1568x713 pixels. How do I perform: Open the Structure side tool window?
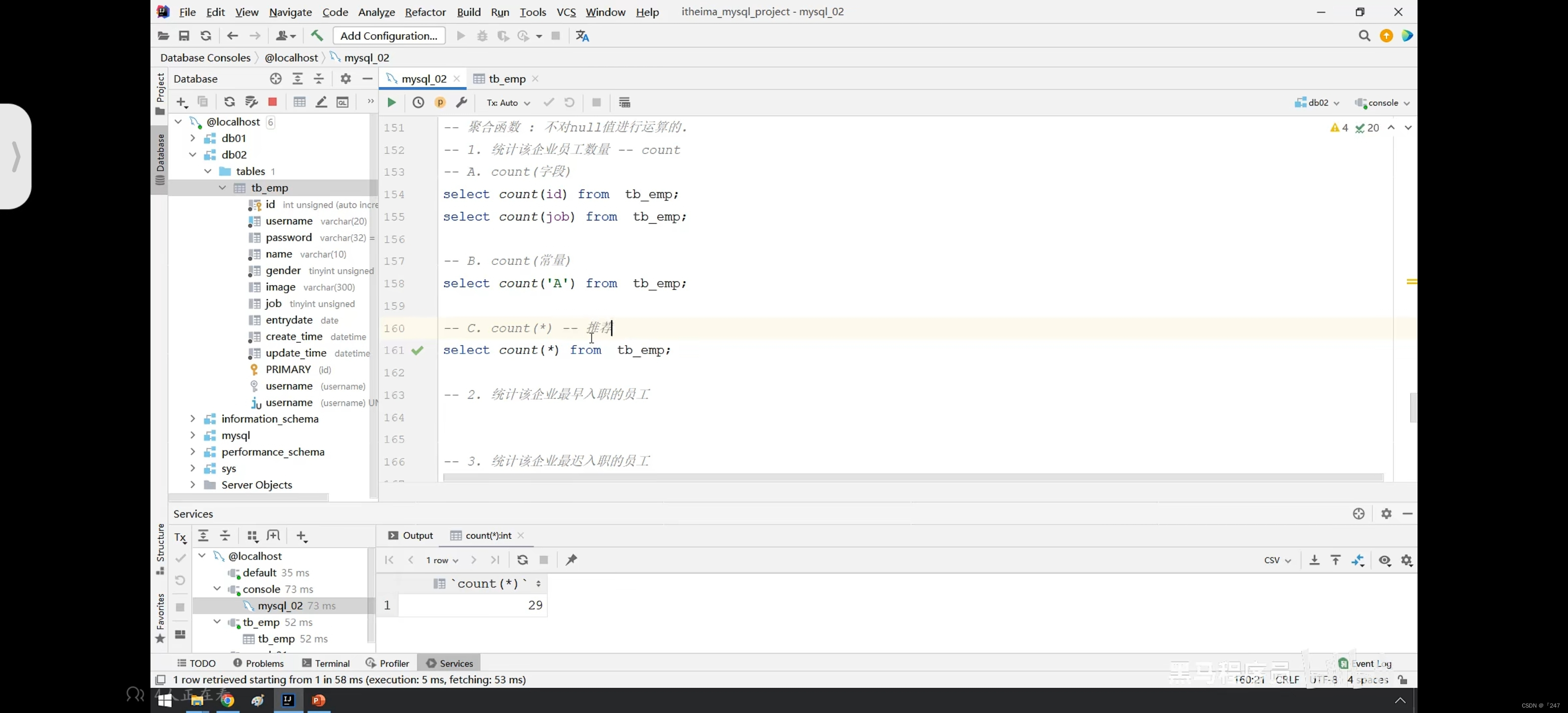160,548
